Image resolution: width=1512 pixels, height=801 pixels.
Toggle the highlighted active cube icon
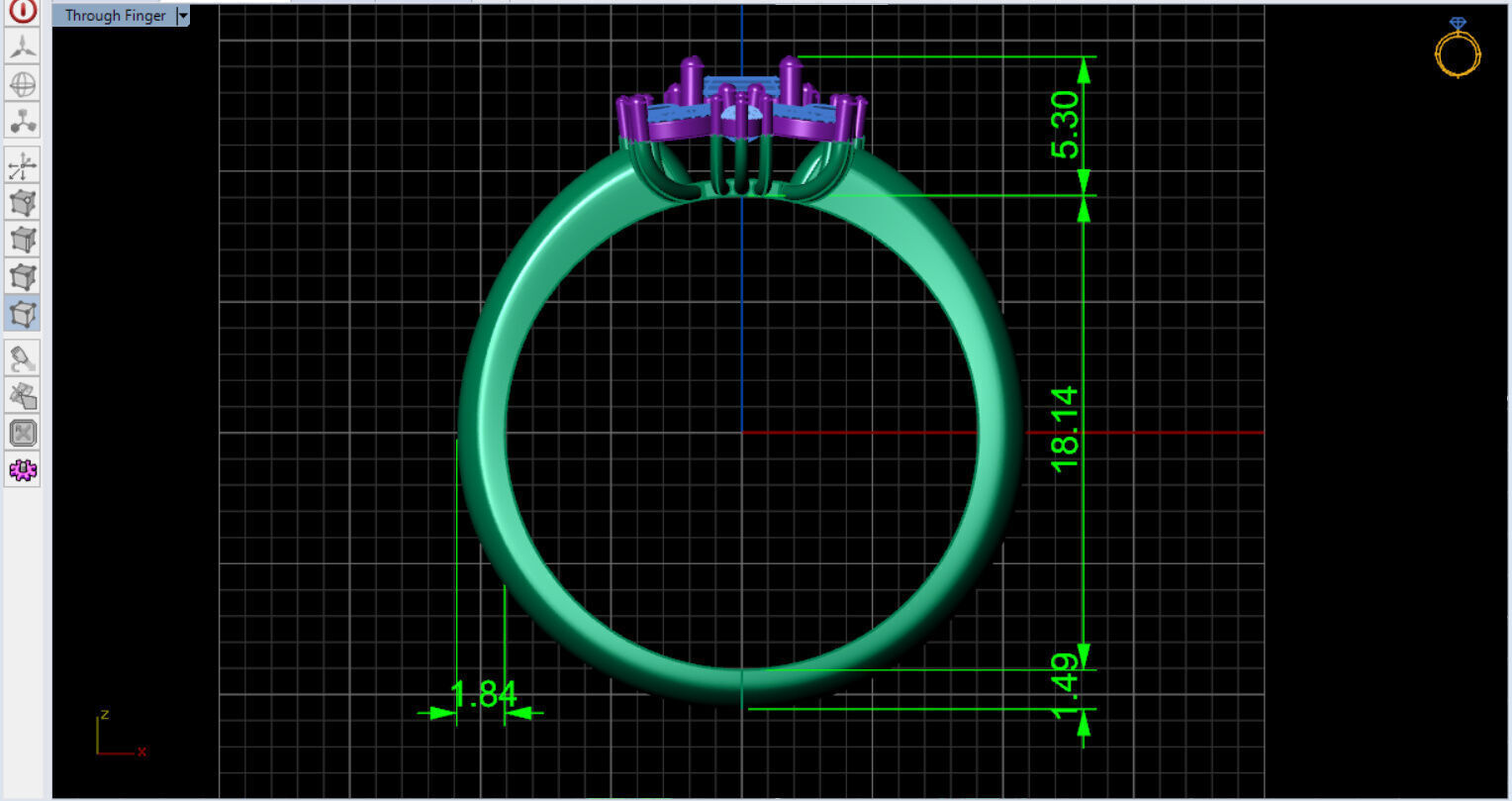[x=22, y=313]
